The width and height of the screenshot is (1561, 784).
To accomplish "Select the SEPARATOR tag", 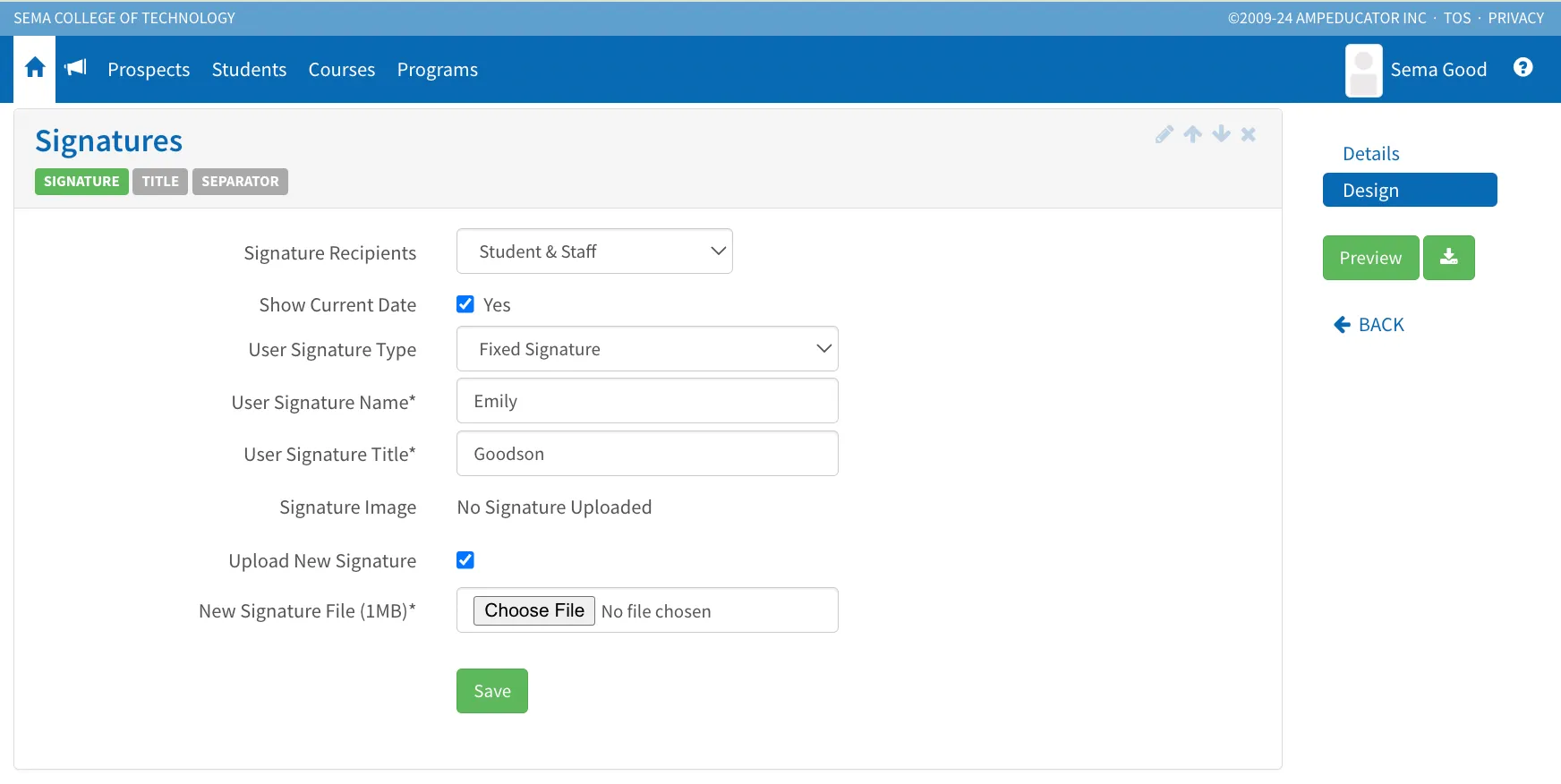I will [x=240, y=182].
